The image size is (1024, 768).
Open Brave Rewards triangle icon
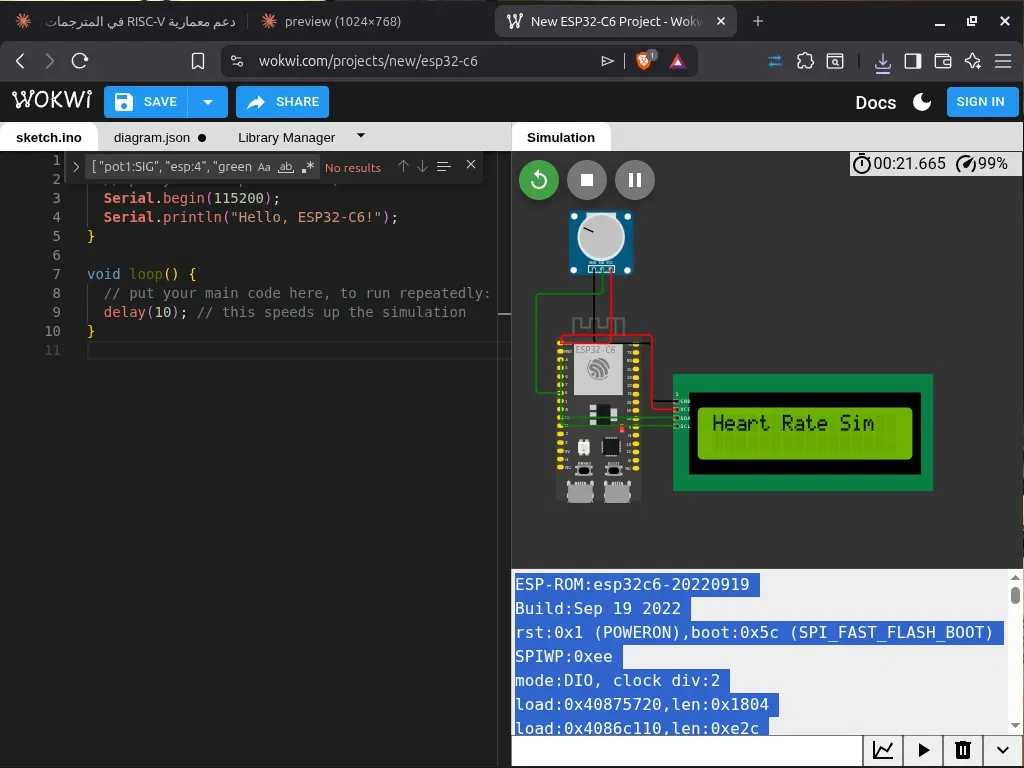pyautogui.click(x=677, y=61)
